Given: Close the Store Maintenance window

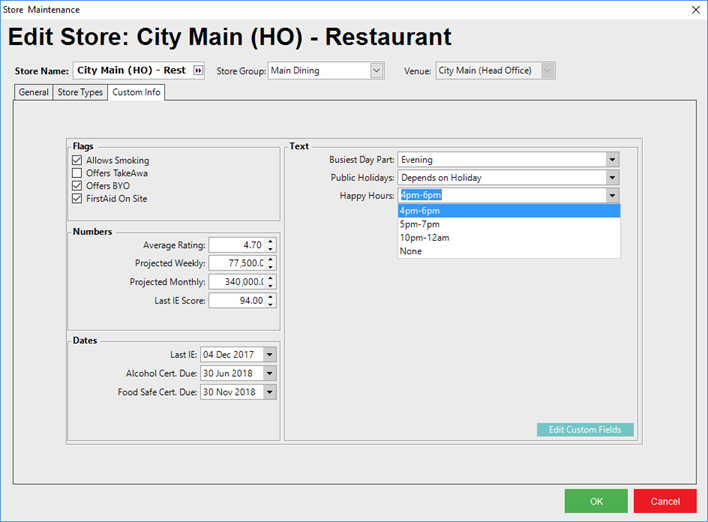Looking at the screenshot, I should coord(695,9).
